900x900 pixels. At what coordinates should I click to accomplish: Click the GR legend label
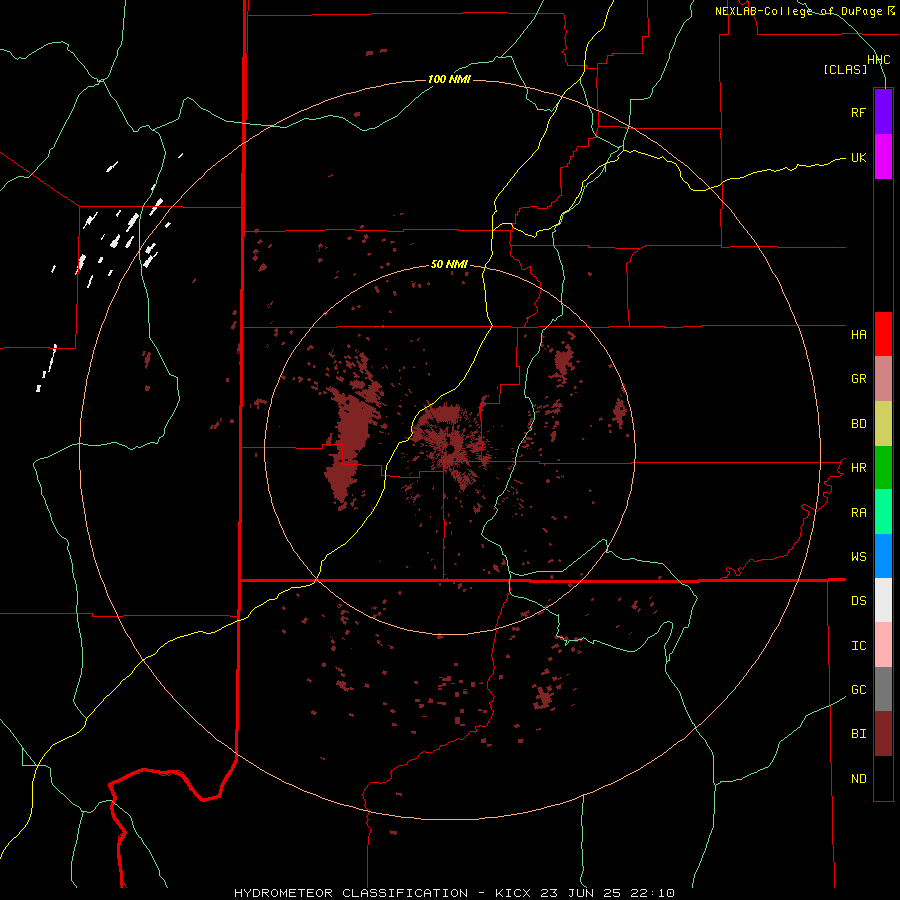858,379
